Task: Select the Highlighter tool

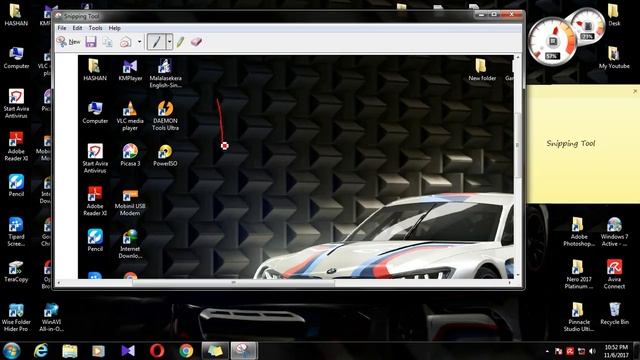Action: coord(180,42)
